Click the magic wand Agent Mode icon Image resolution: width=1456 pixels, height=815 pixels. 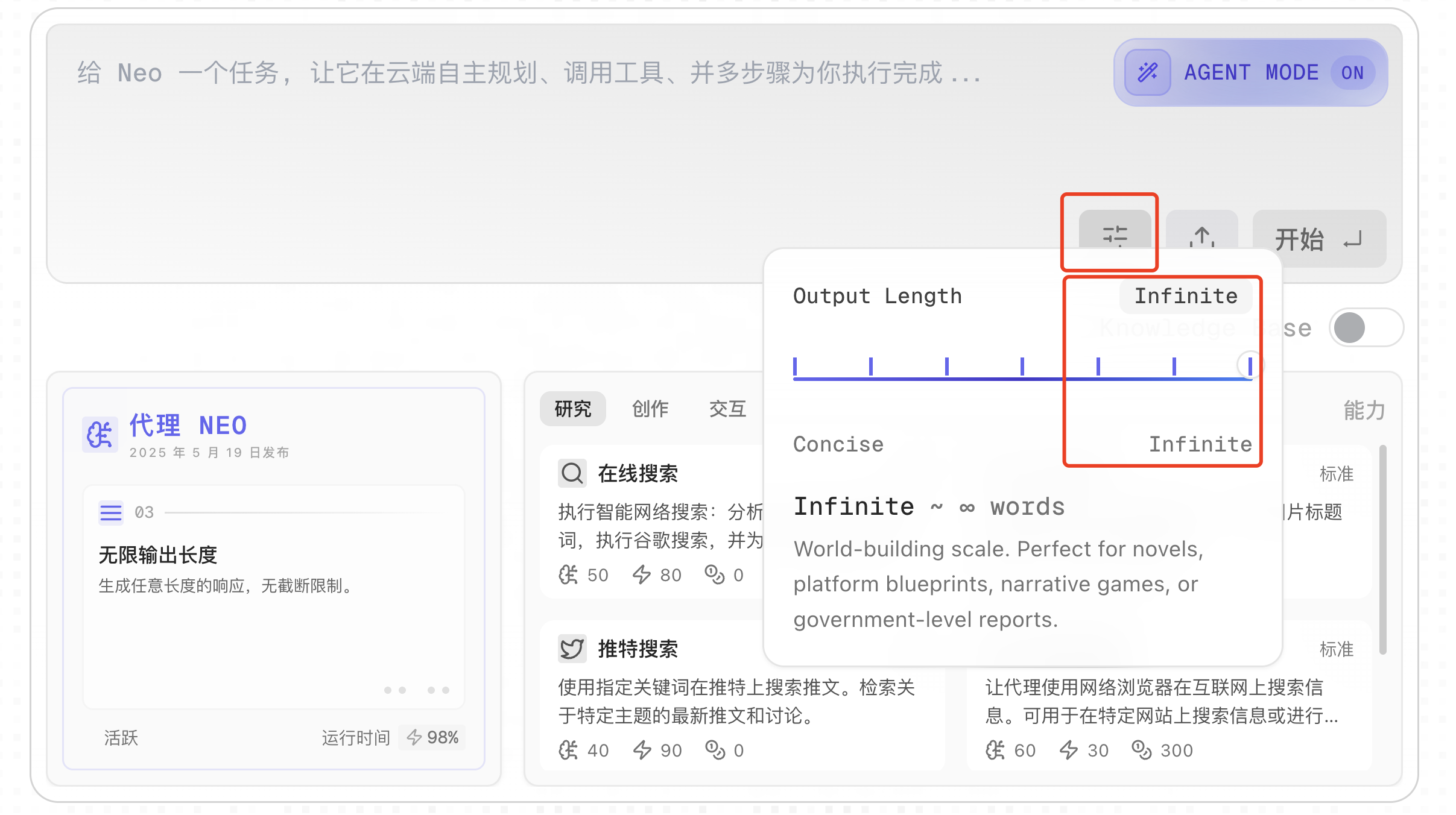[x=1147, y=73]
